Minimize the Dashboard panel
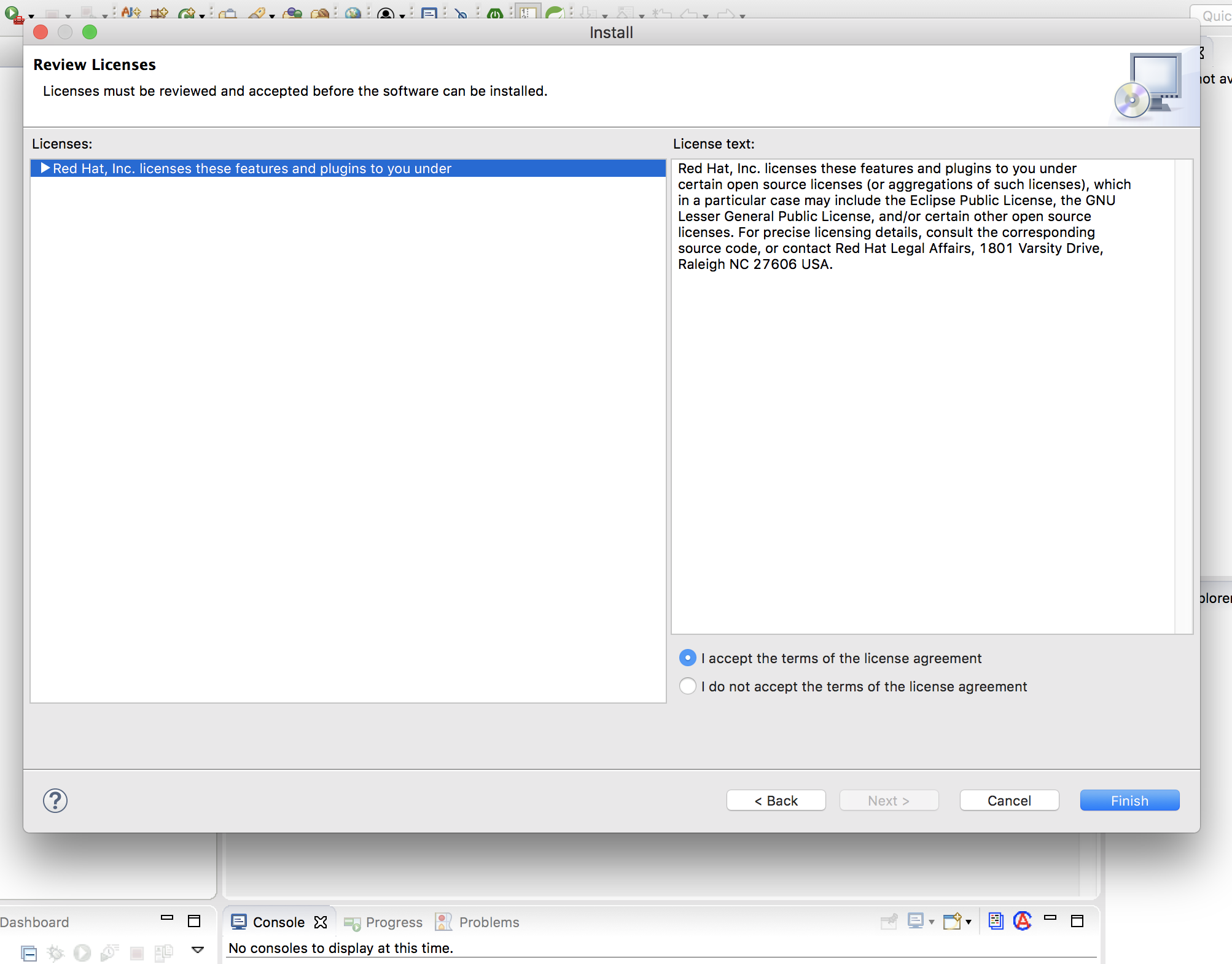 point(166,918)
